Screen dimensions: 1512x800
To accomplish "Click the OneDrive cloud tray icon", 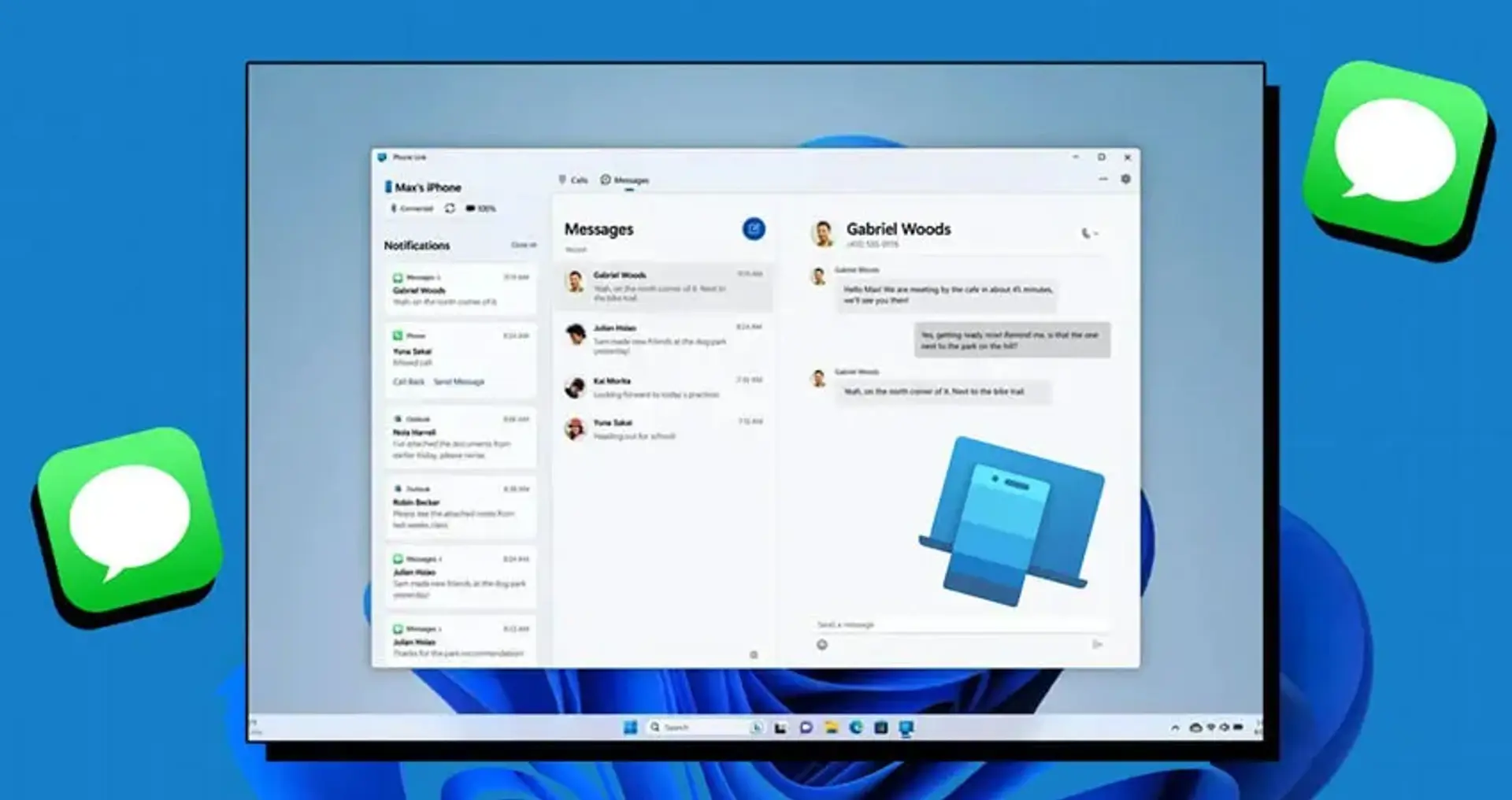I will (x=1195, y=728).
